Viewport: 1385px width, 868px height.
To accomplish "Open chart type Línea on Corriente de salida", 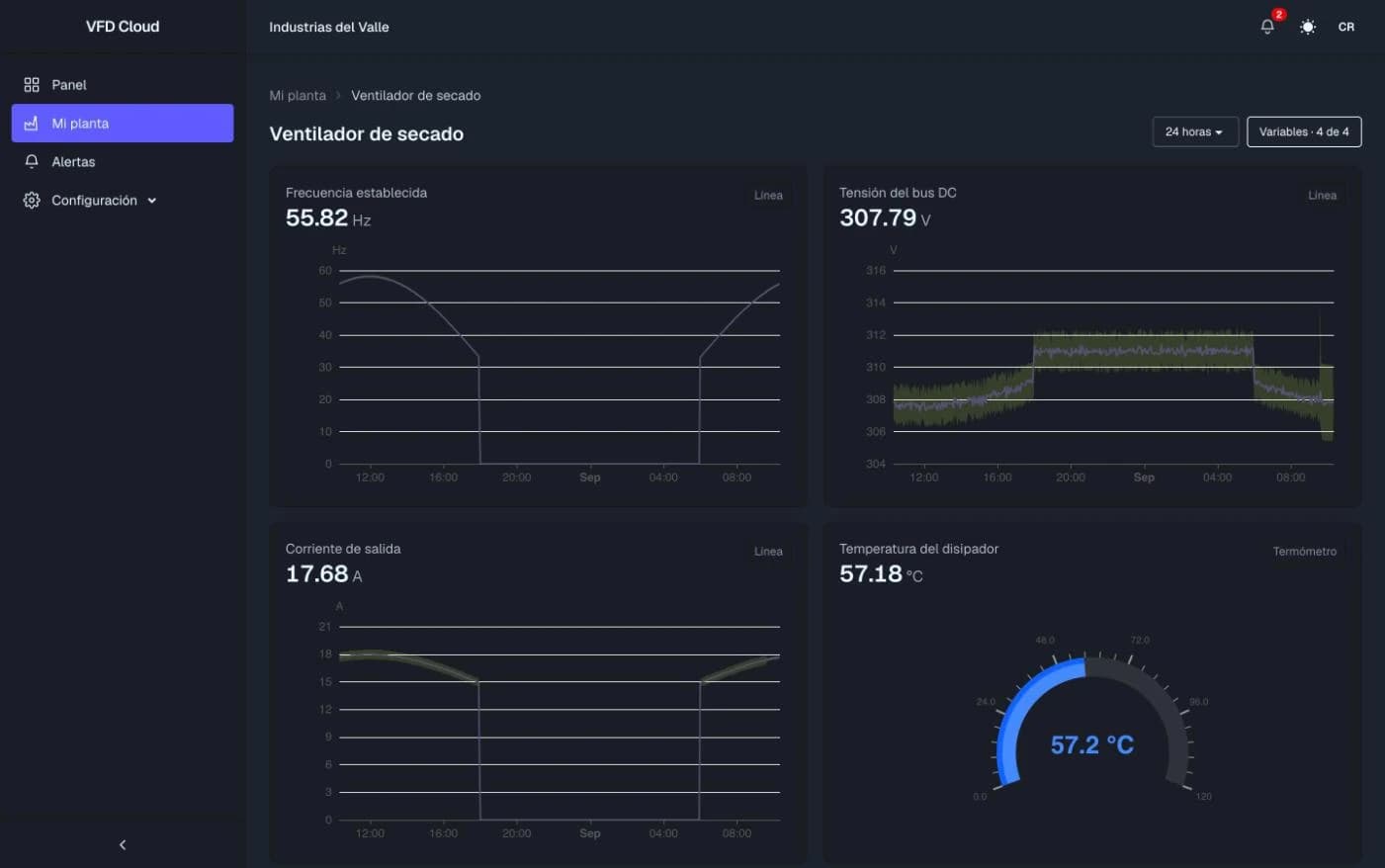I will tap(768, 552).
